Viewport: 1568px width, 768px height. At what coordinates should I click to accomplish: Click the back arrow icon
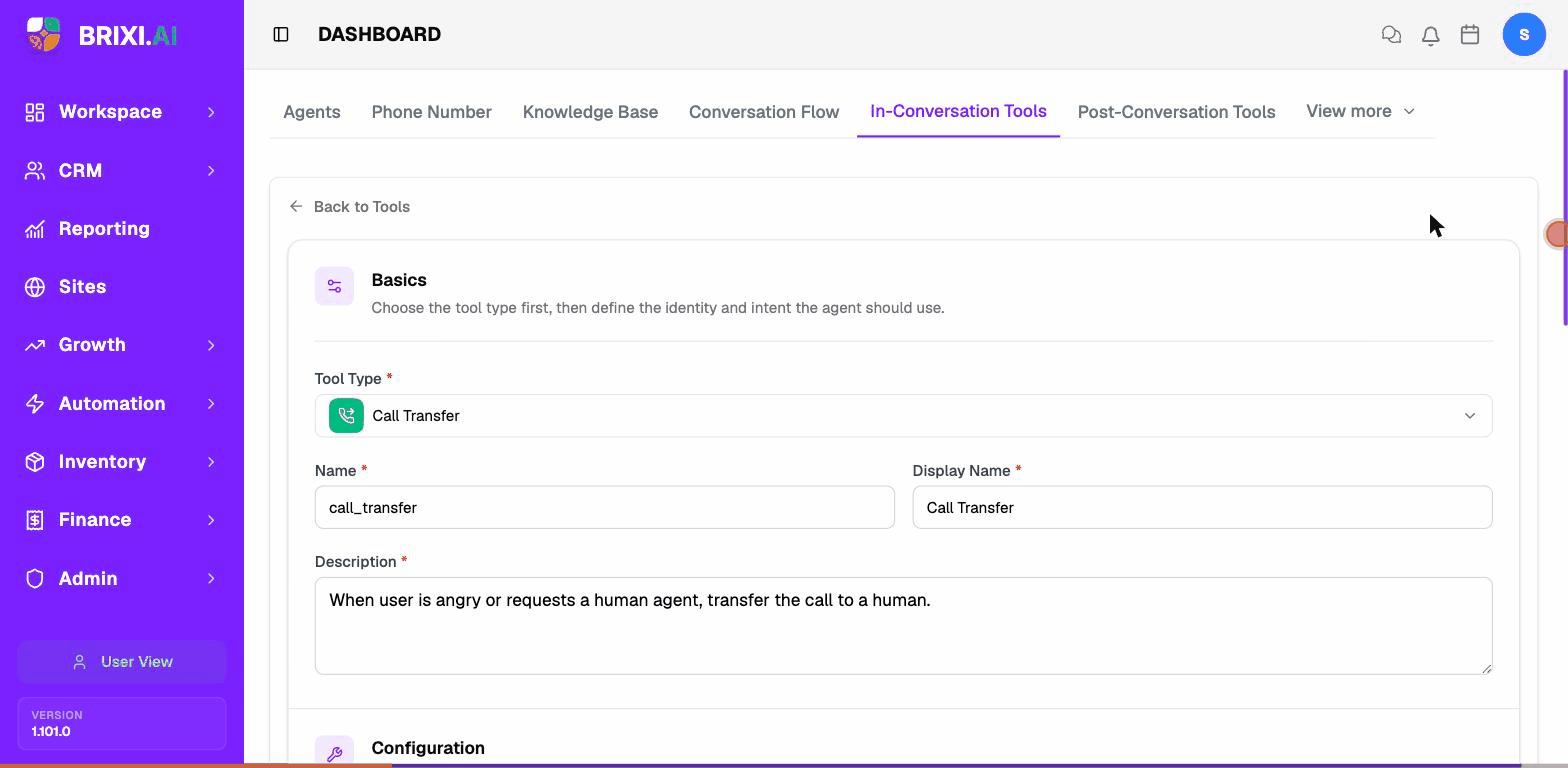[x=296, y=207]
